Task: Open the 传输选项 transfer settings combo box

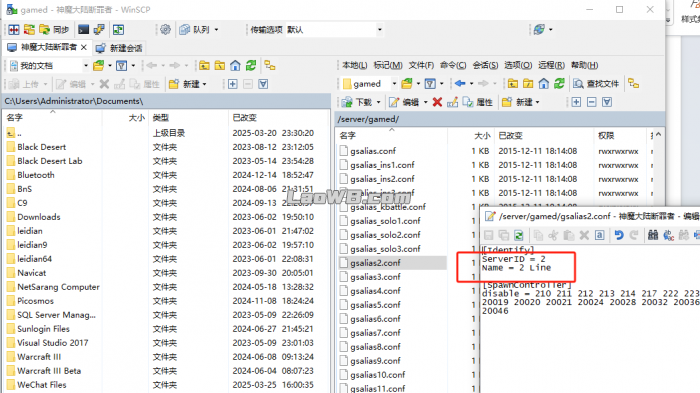Action: (334, 30)
